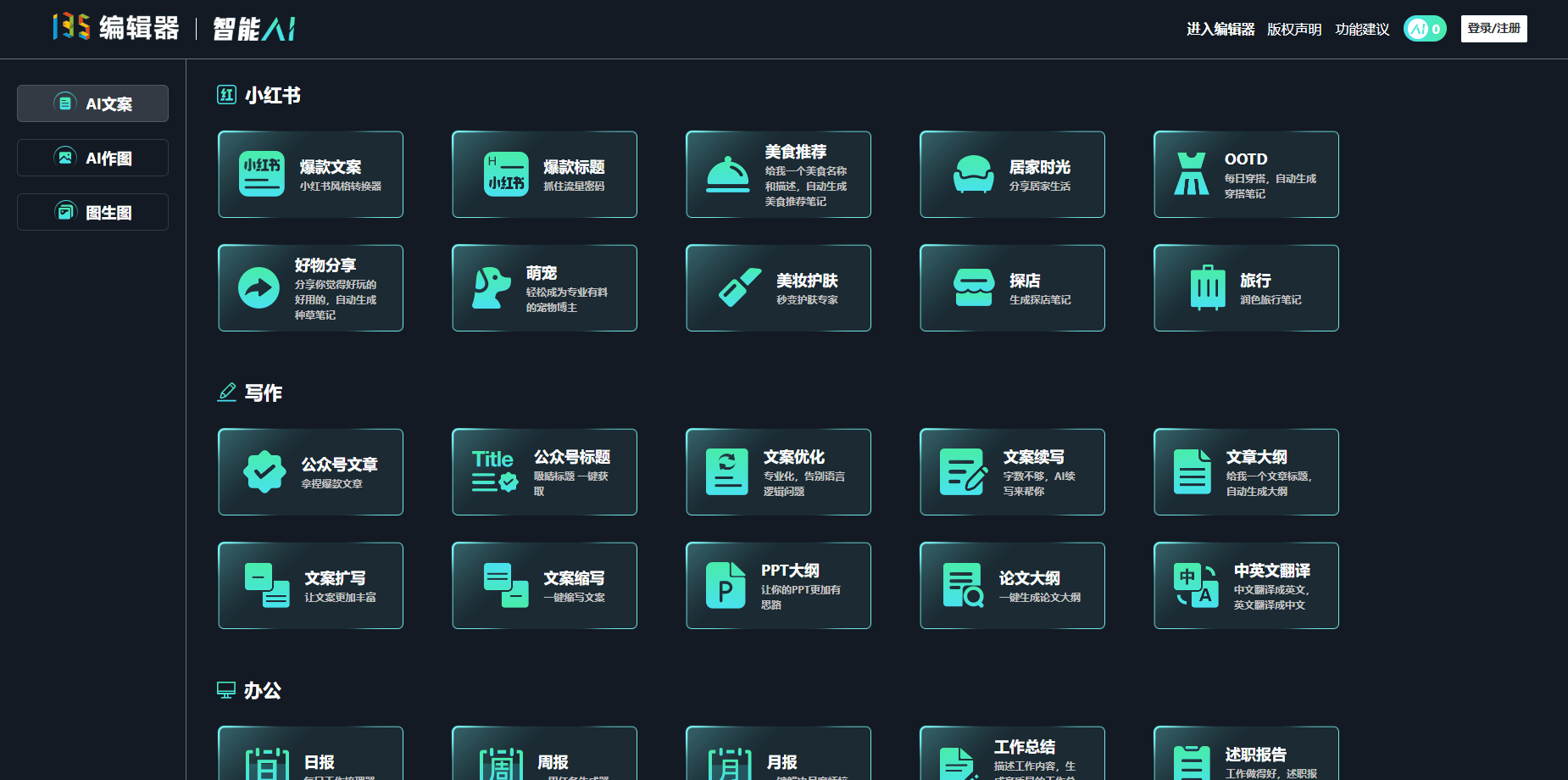This screenshot has width=1568, height=780.
Task: Open the 版权声明 link
Action: click(x=1293, y=30)
